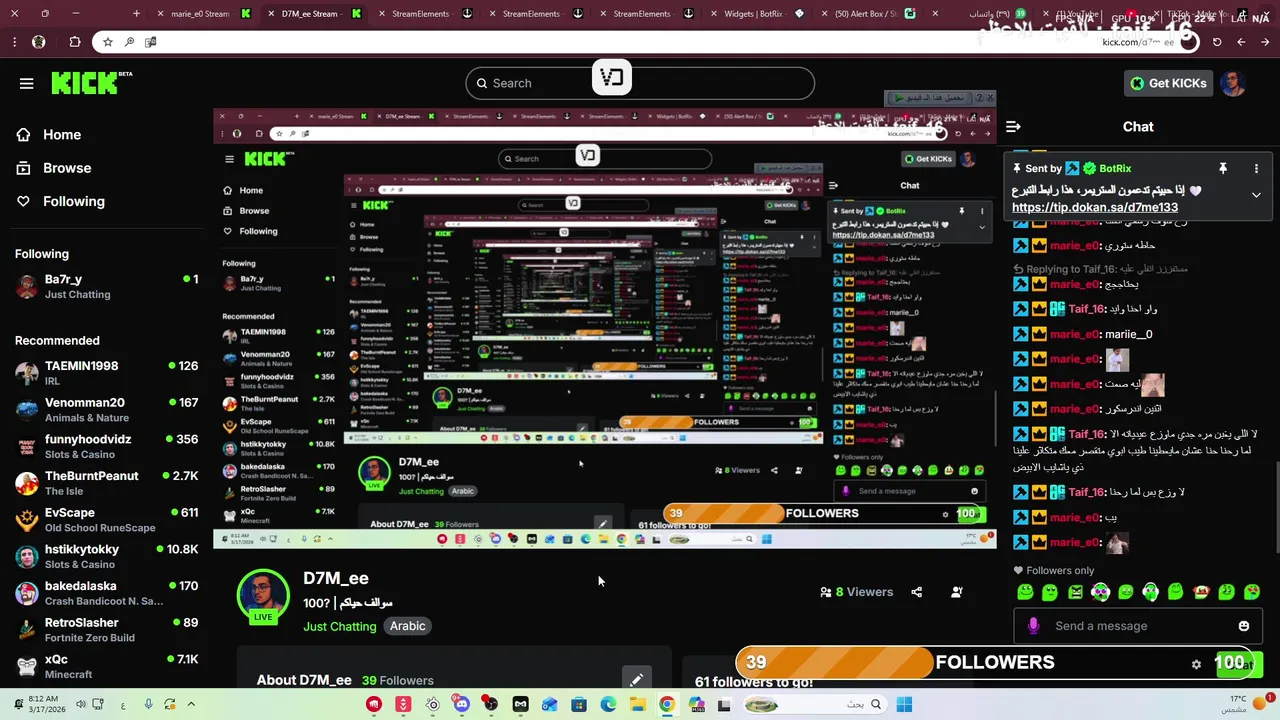1280x720 pixels.
Task: Open the tip.dokan.sa/d7me133 link
Action: 1095,208
